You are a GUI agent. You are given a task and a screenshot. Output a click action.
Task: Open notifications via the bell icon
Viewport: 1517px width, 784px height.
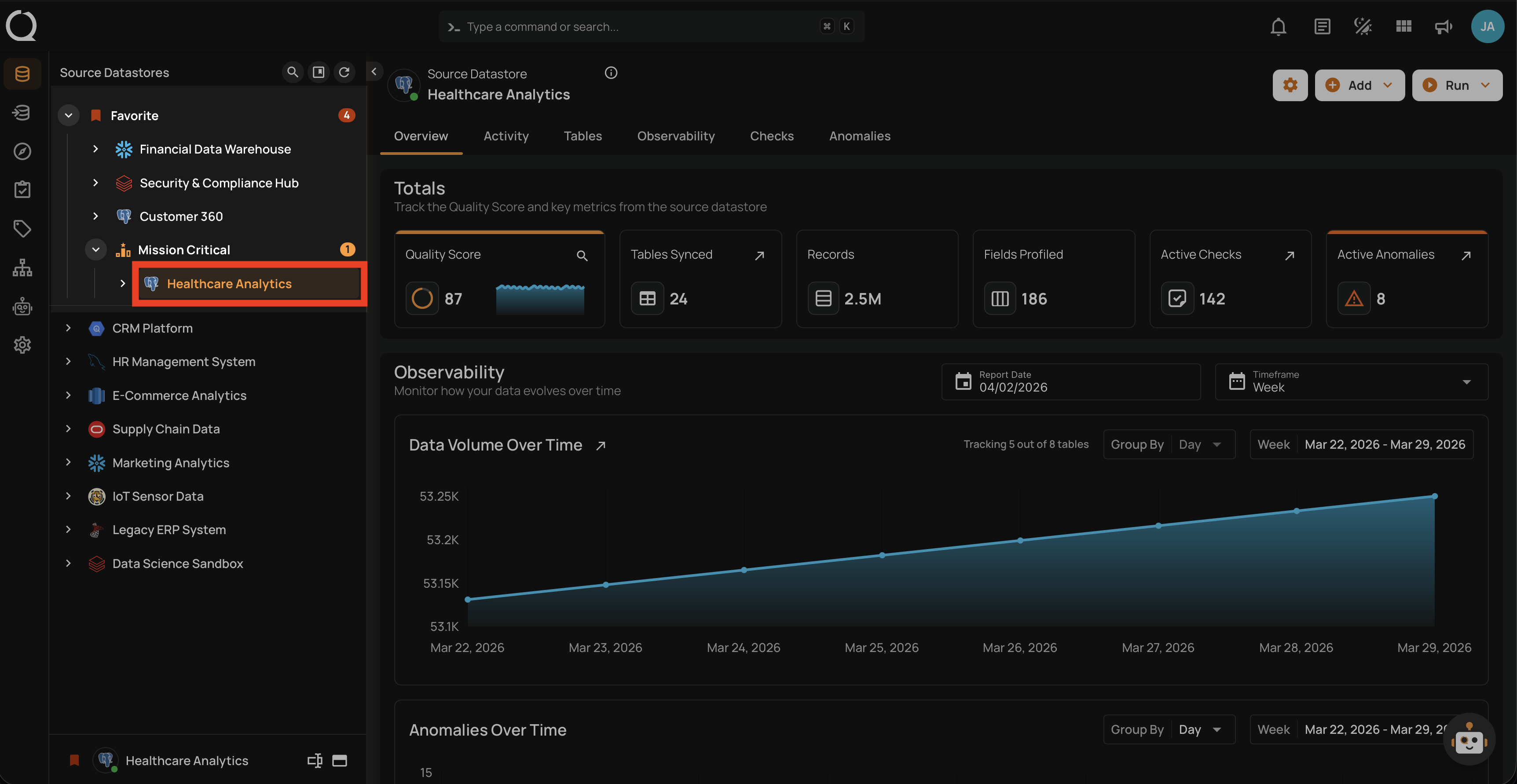pos(1278,26)
